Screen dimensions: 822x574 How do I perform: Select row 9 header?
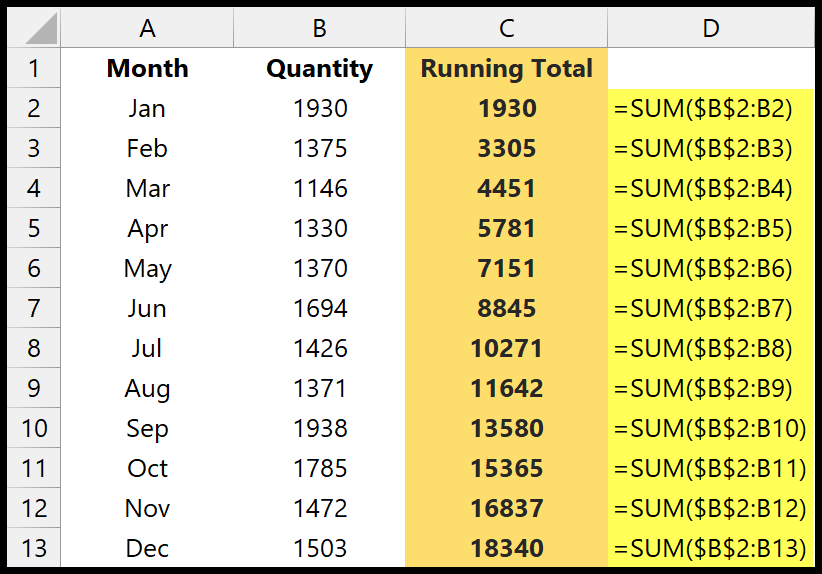pyautogui.click(x=34, y=388)
